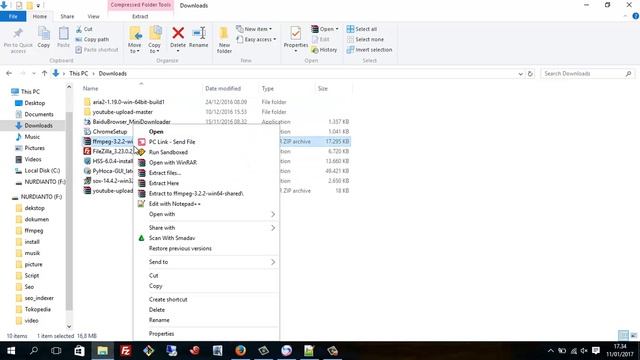Select the youtube-upload-master folder
The image size is (640, 360).
[x=122, y=112]
